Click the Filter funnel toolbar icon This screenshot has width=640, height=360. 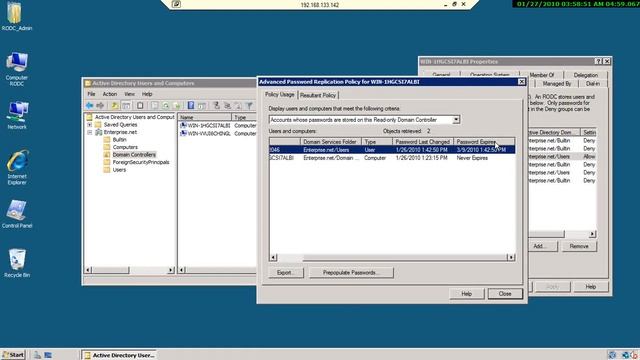click(249, 106)
